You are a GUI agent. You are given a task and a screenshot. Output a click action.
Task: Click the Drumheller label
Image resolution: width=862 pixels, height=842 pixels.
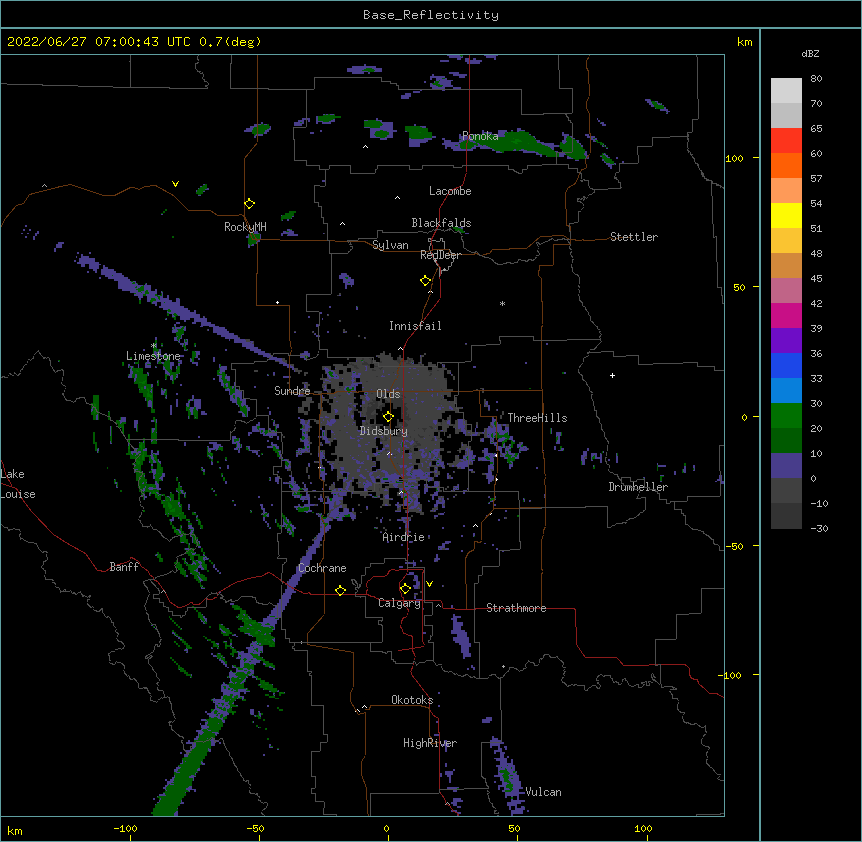(638, 487)
